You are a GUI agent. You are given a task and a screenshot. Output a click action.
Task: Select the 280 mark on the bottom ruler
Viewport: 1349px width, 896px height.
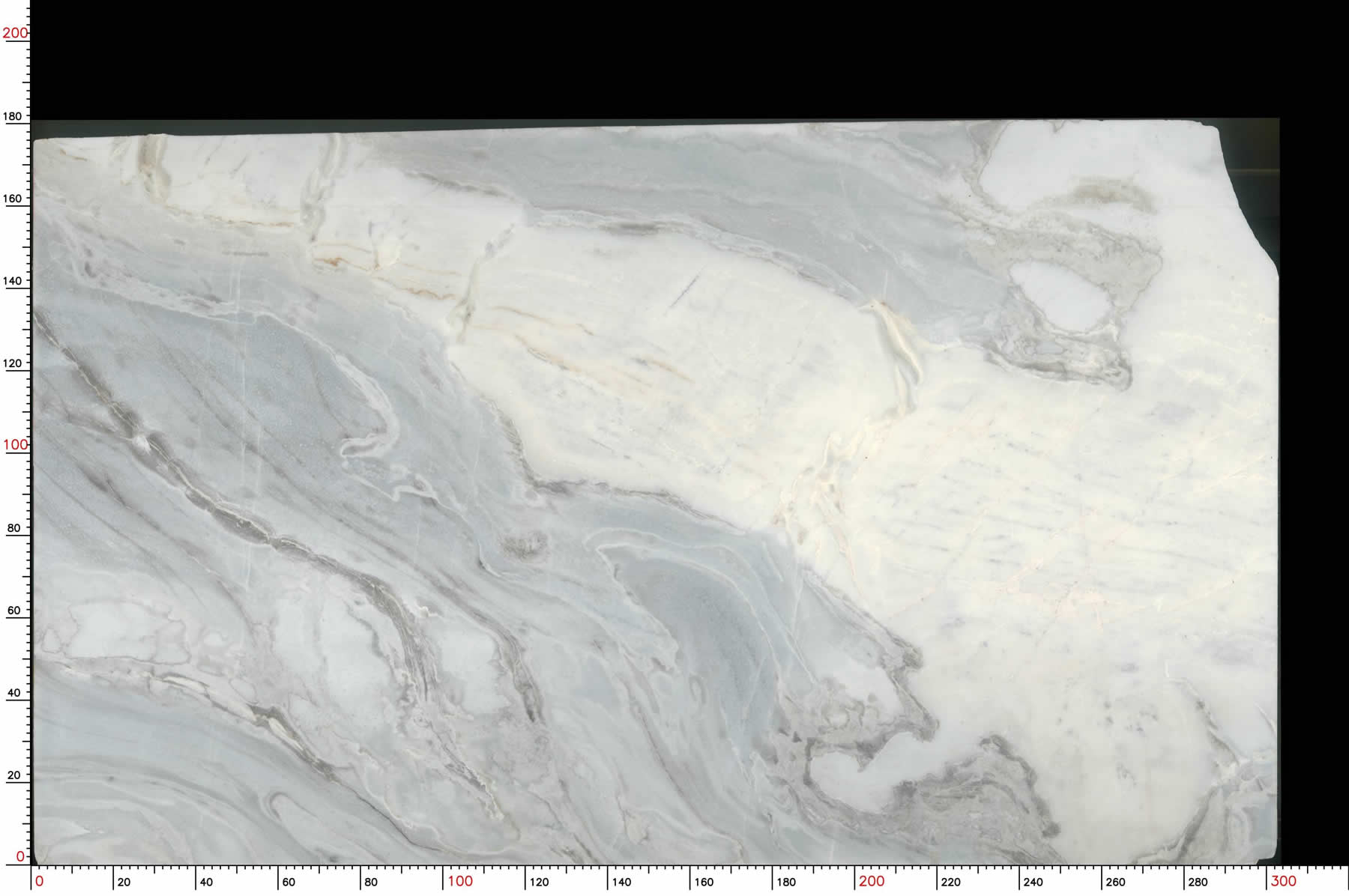click(x=1198, y=883)
